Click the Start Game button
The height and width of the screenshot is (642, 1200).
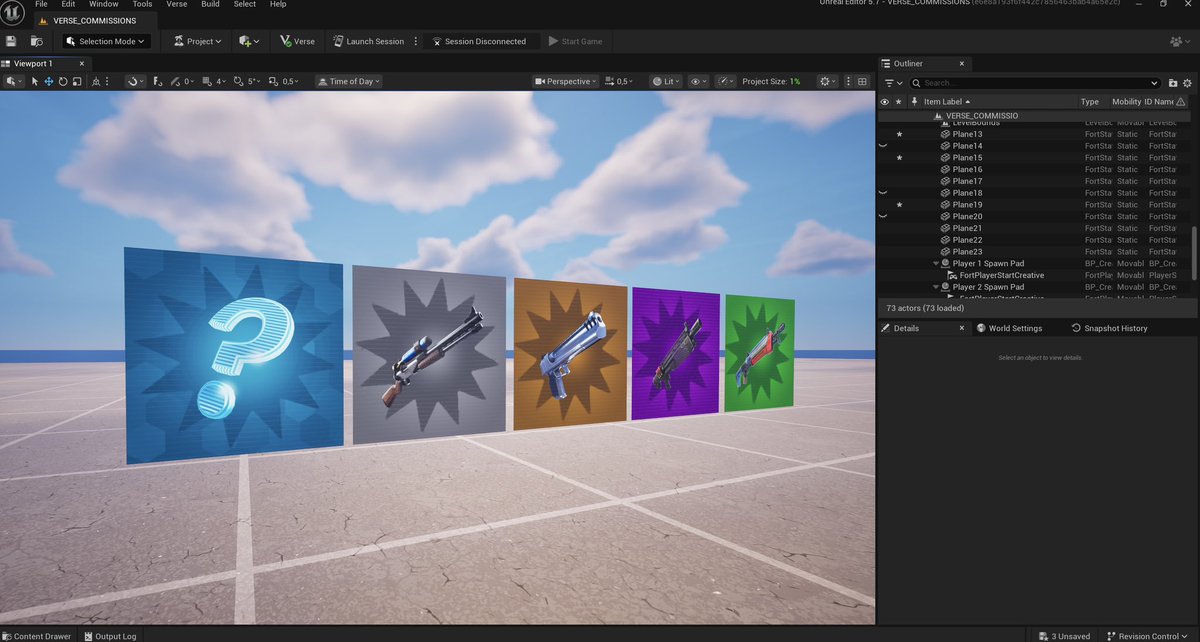[576, 41]
